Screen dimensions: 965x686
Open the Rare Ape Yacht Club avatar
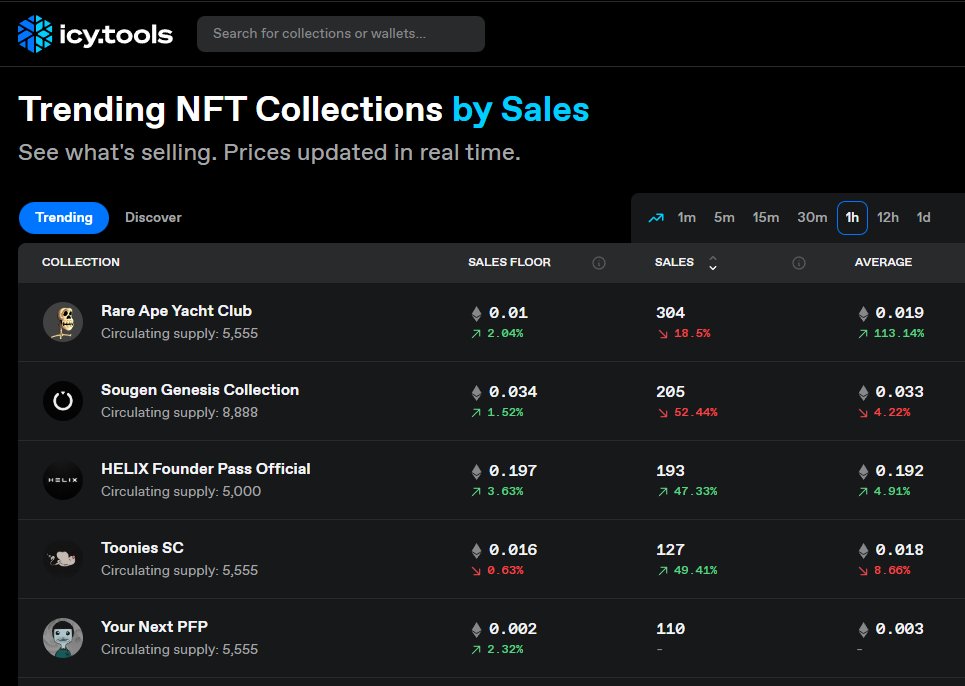tap(63, 322)
